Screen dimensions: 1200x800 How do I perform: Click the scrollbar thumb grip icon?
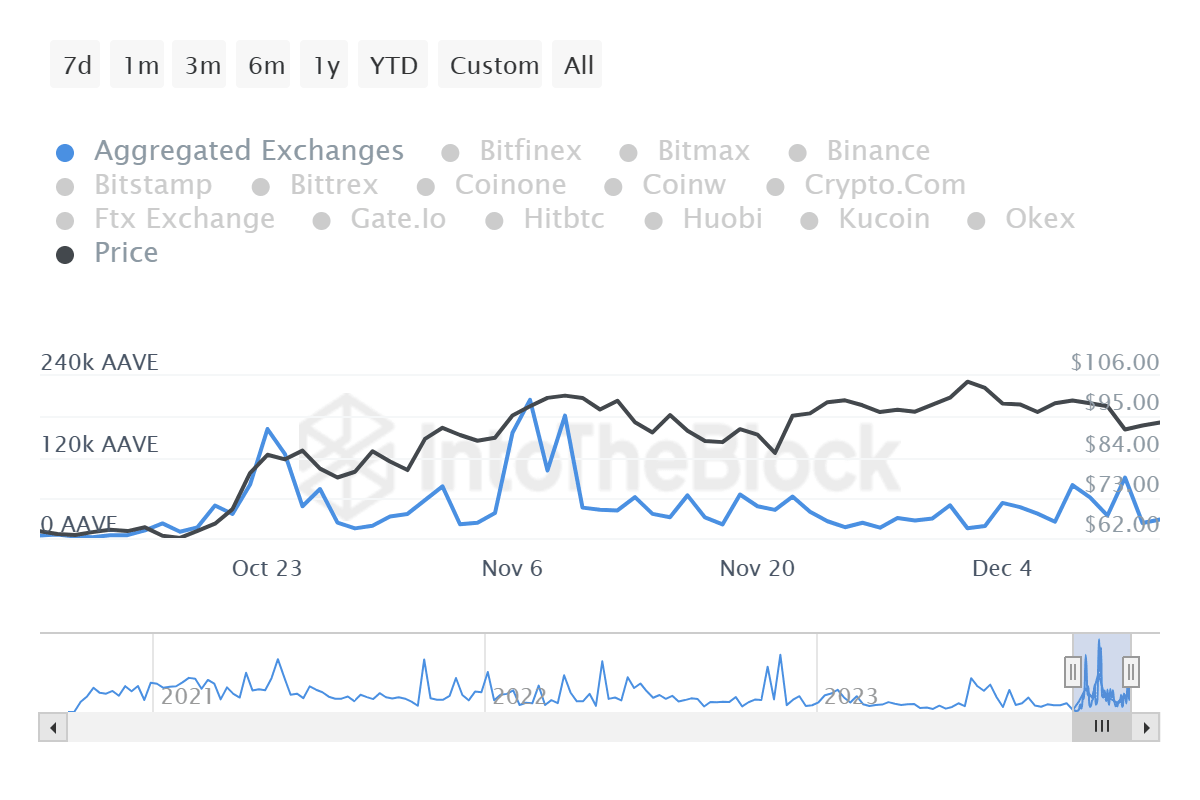[x=1102, y=727]
